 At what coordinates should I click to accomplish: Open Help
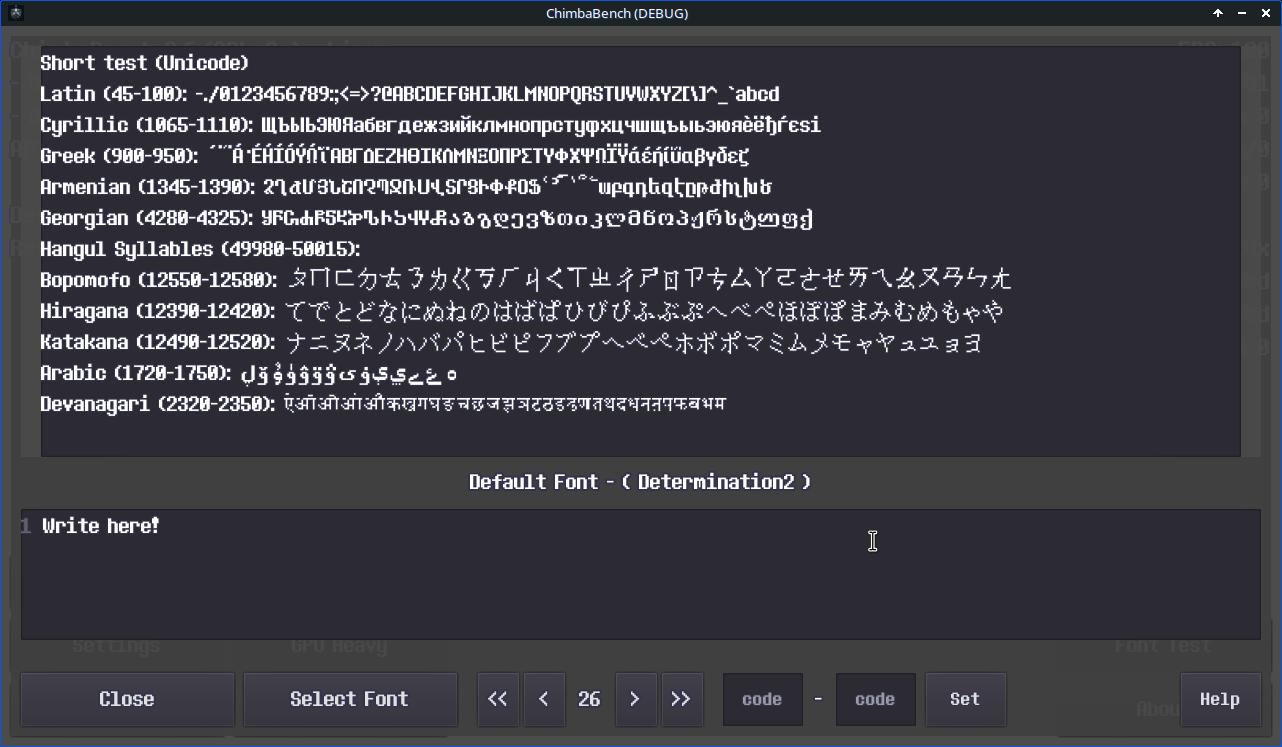click(x=1220, y=699)
